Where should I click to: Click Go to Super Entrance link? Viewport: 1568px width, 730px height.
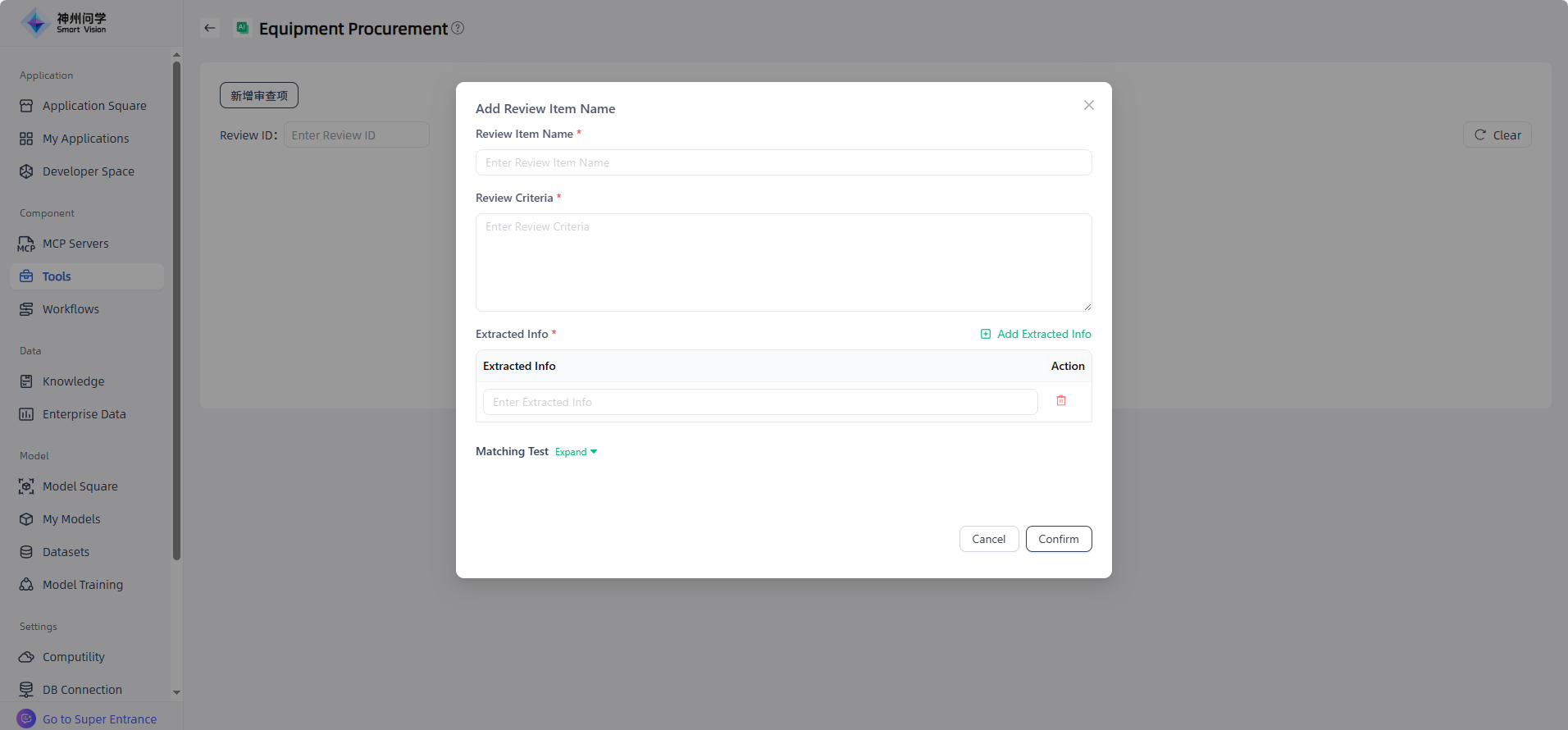[x=99, y=719]
